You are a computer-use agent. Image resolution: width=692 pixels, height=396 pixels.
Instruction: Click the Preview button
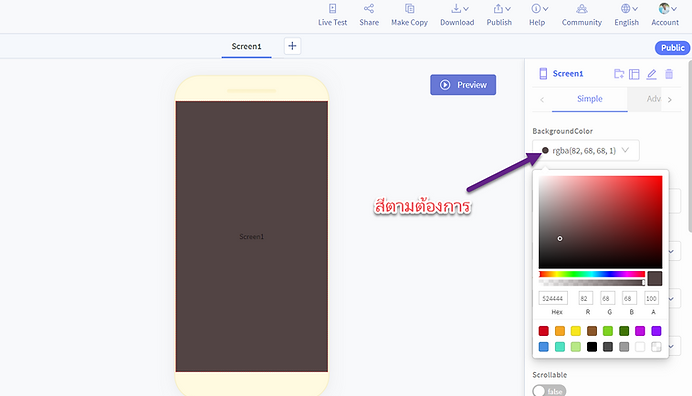tap(463, 85)
